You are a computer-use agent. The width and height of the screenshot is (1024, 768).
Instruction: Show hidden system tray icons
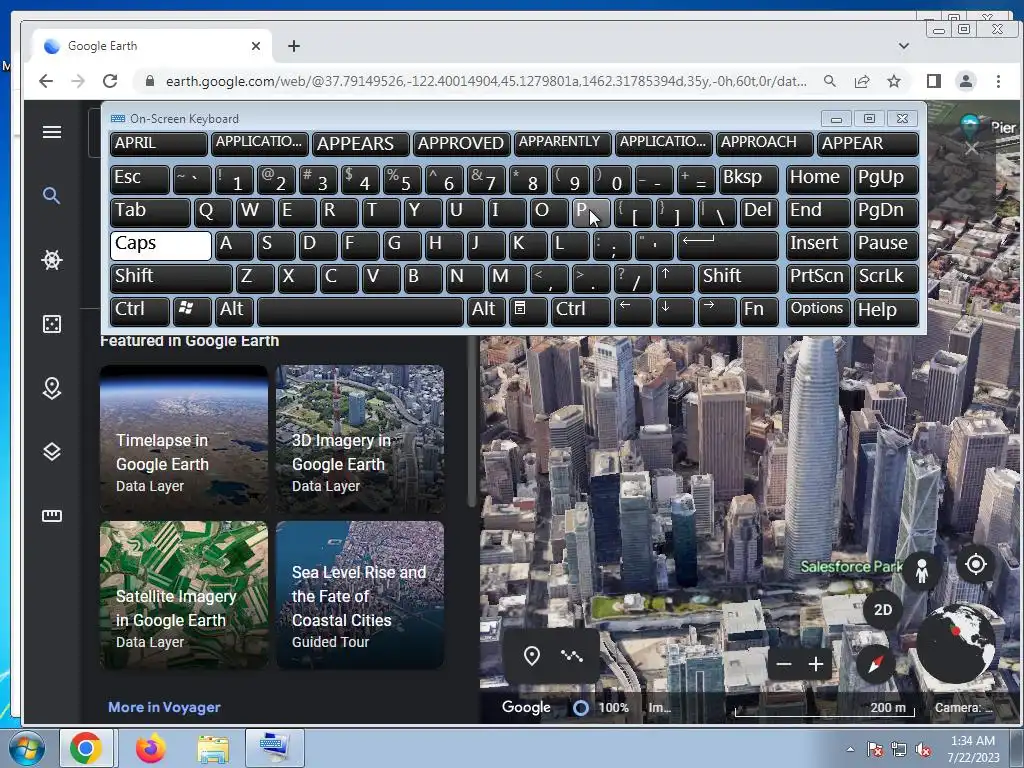[850, 750]
